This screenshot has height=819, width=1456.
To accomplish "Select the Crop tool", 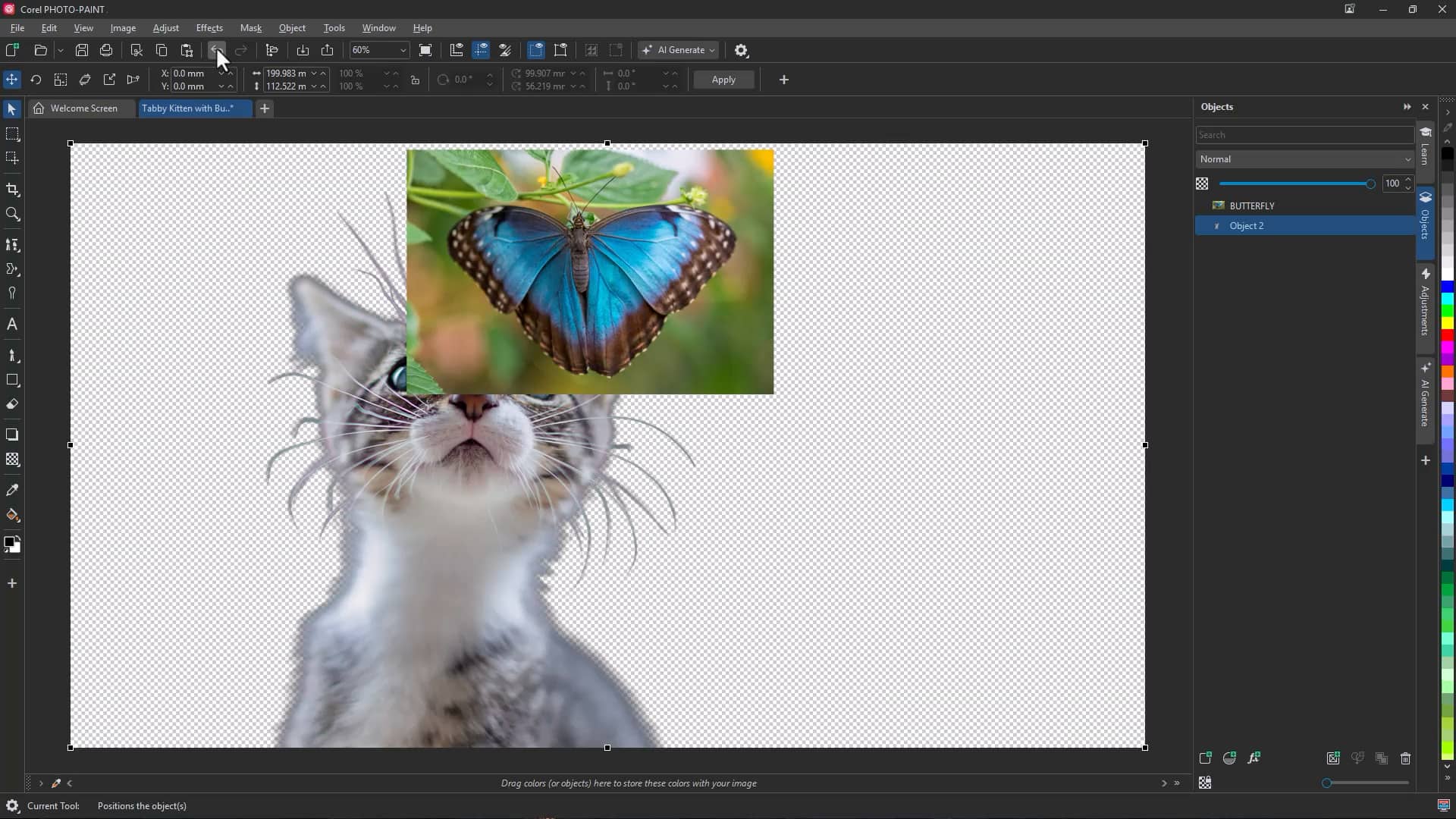I will [12, 190].
